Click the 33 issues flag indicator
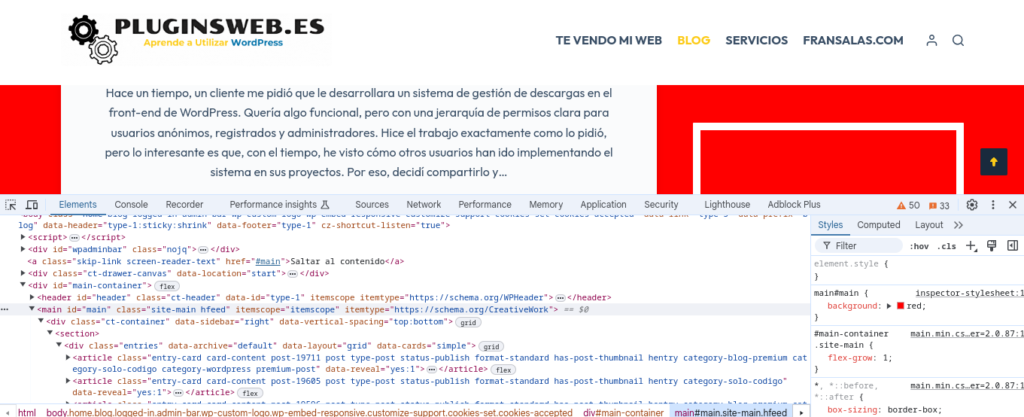The image size is (1024, 417). 939,205
